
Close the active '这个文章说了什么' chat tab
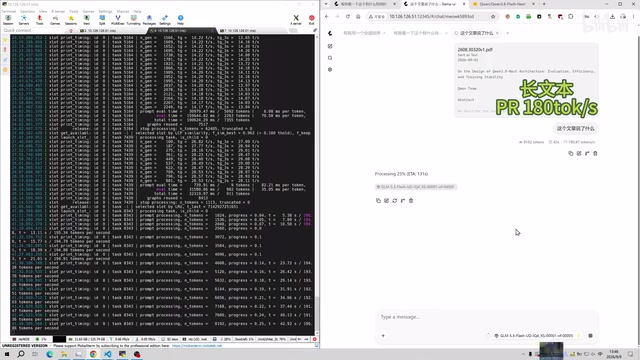coord(497,33)
